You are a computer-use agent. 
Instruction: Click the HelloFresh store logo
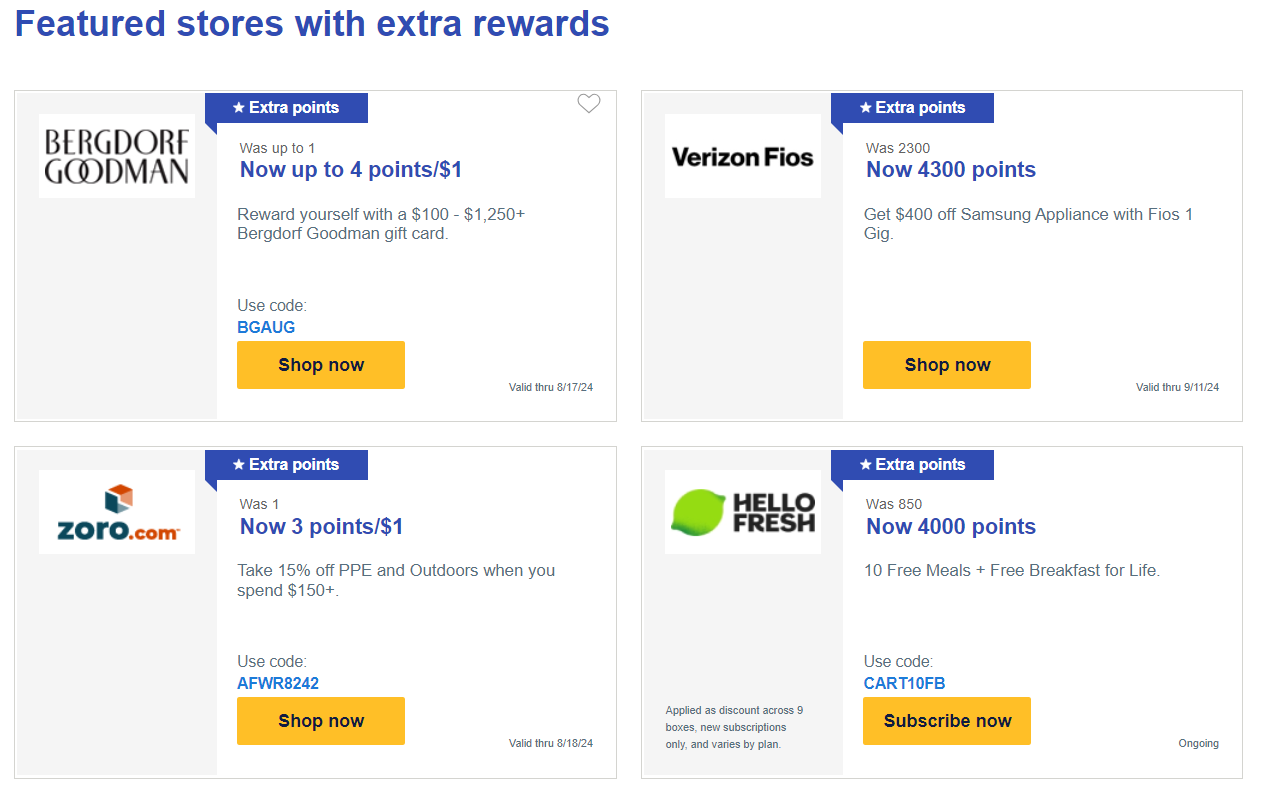pyautogui.click(x=742, y=511)
